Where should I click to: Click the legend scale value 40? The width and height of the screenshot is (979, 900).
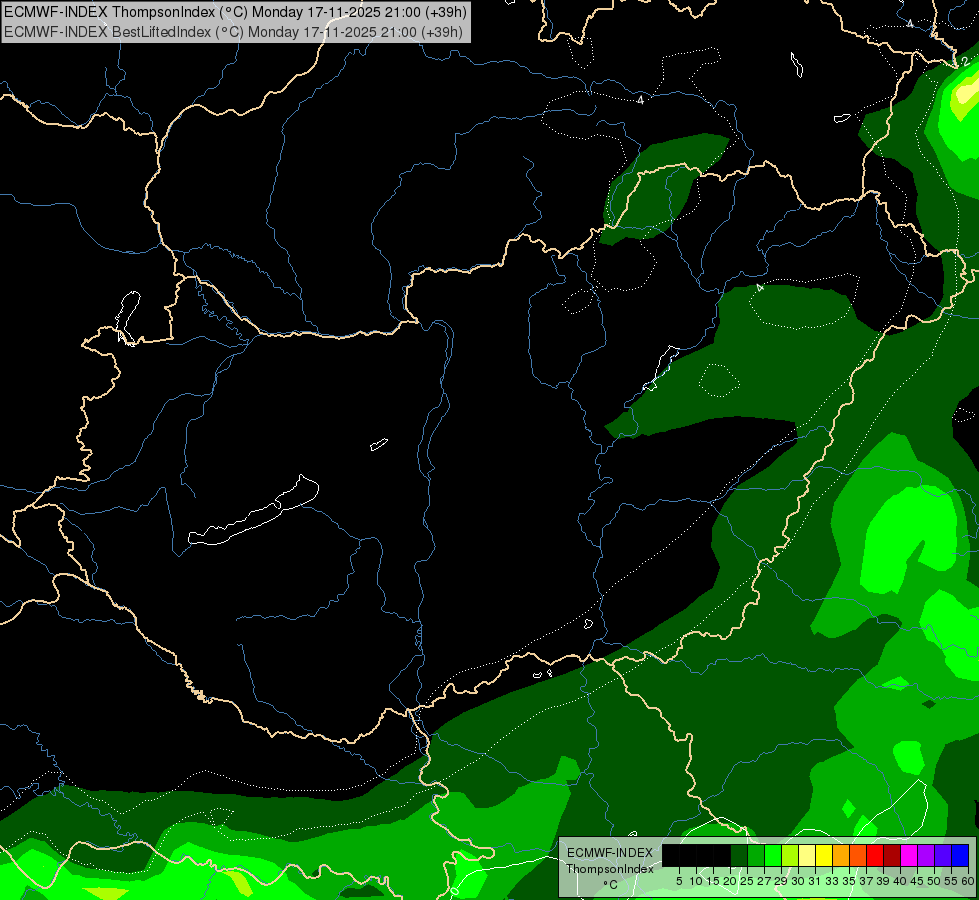coord(900,881)
